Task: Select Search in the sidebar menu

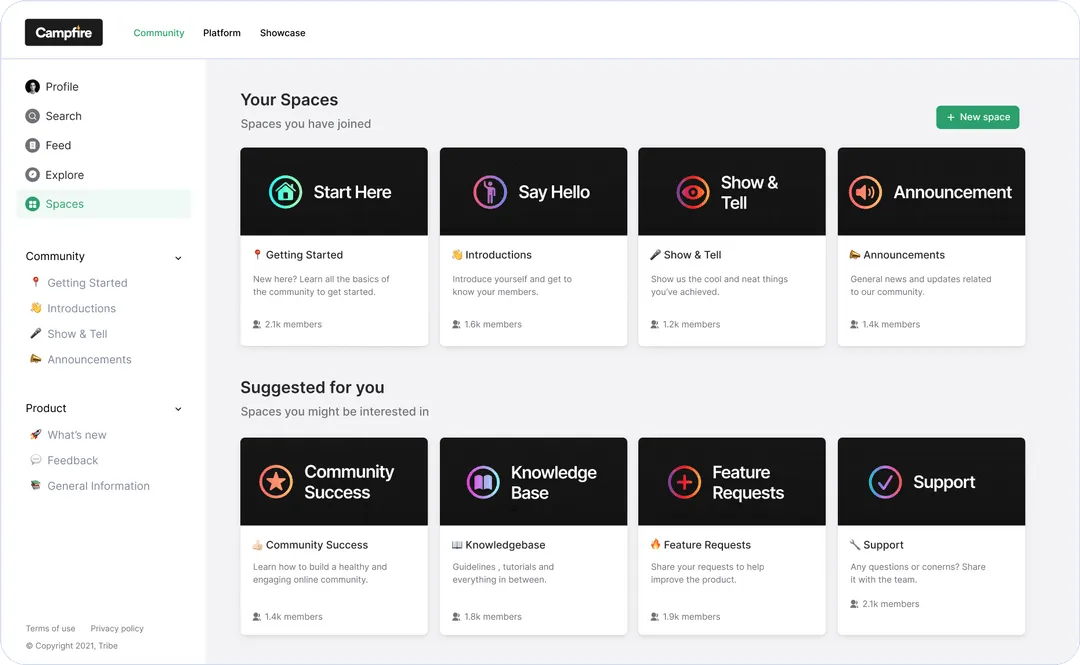Action: 103,116
